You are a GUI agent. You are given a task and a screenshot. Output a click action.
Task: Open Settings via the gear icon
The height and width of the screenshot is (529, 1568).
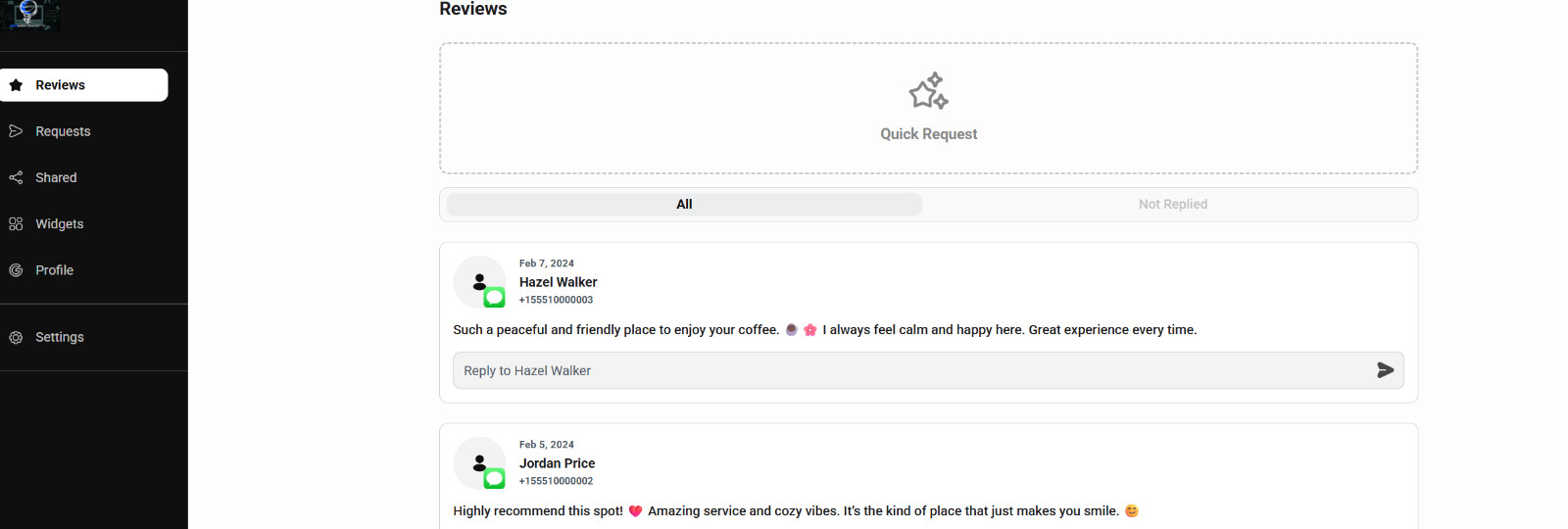pyautogui.click(x=16, y=337)
